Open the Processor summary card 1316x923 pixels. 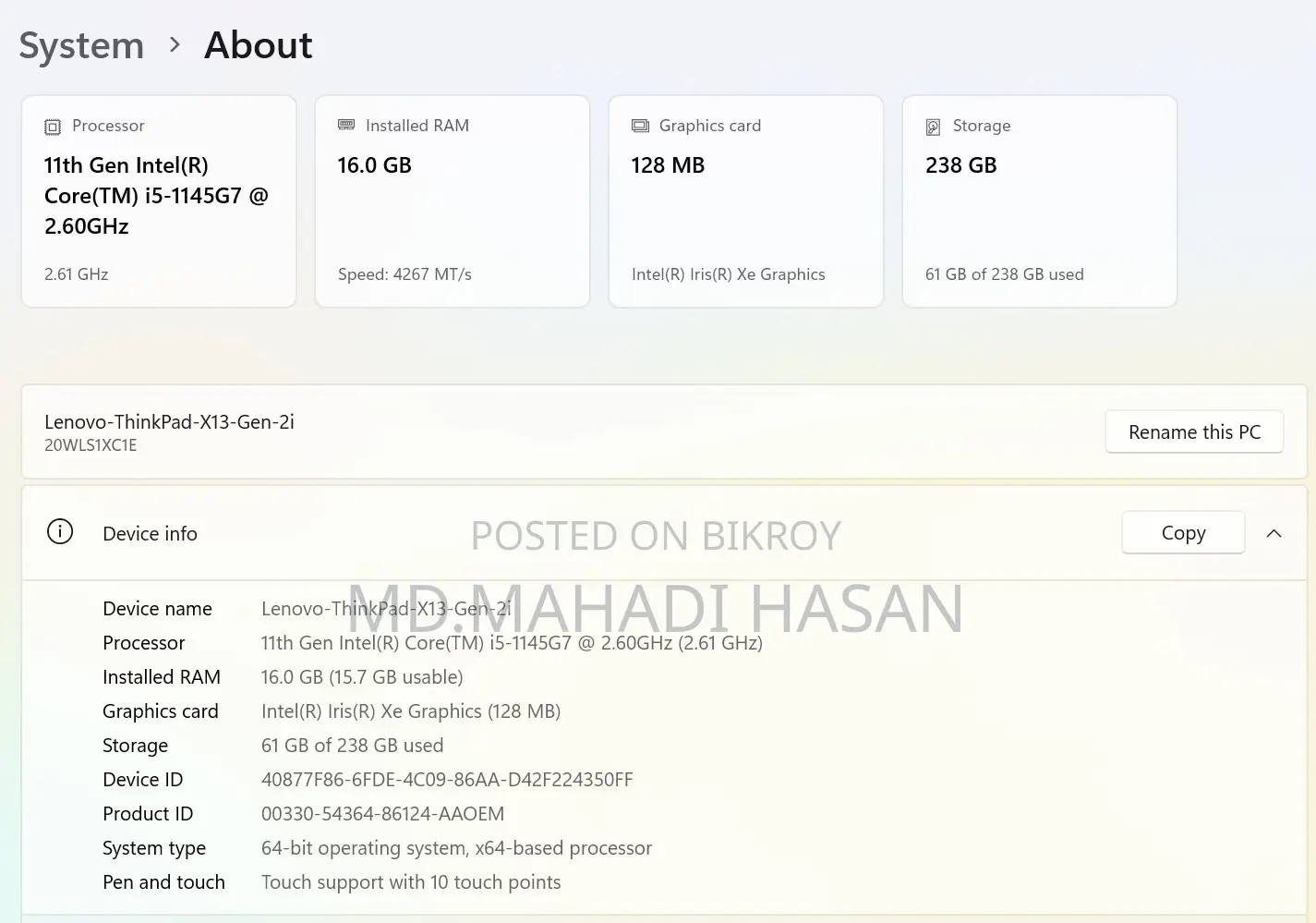pyautogui.click(x=159, y=201)
